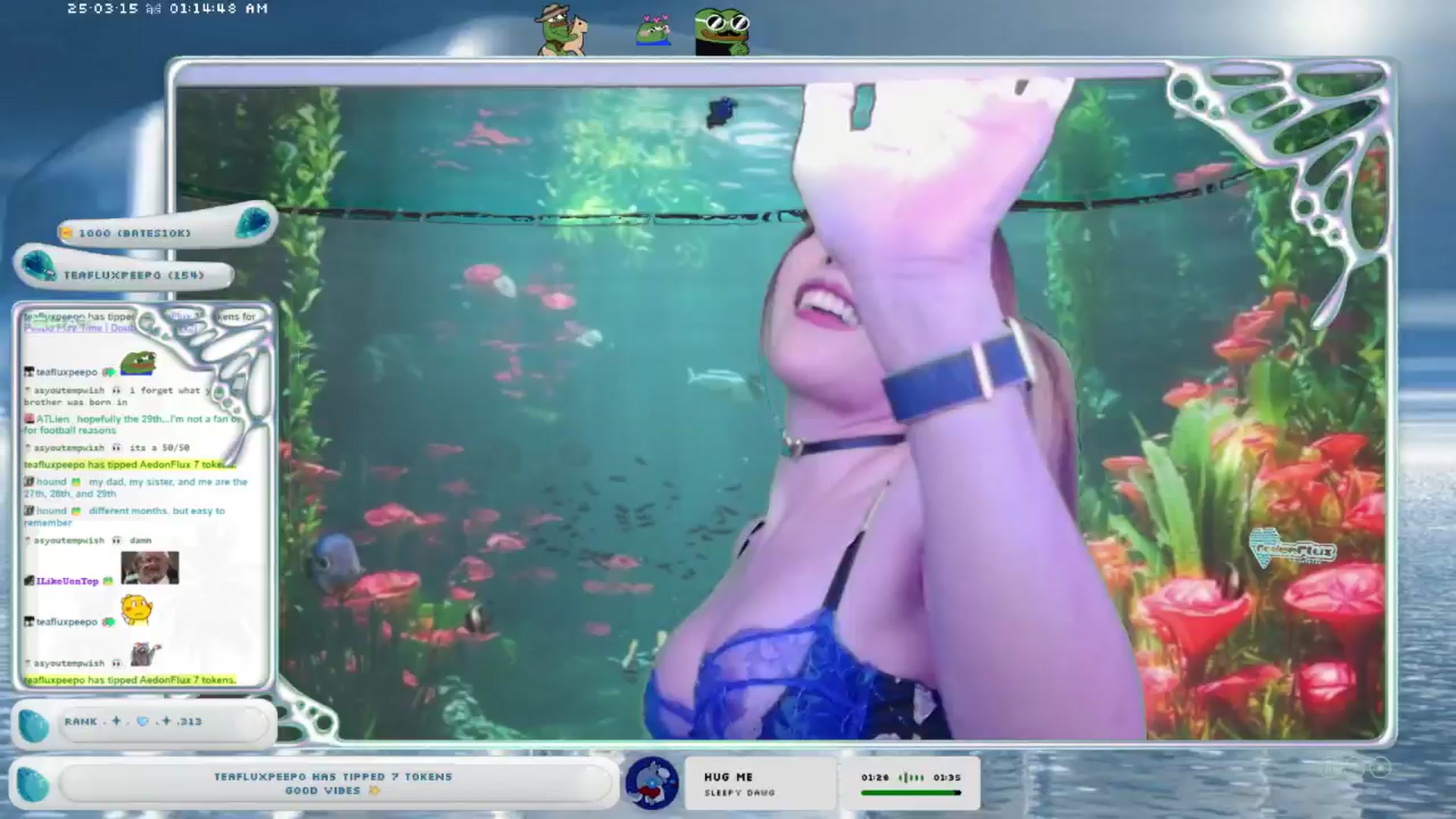
Task: Click the 01:35 track duration label
Action: [947, 777]
